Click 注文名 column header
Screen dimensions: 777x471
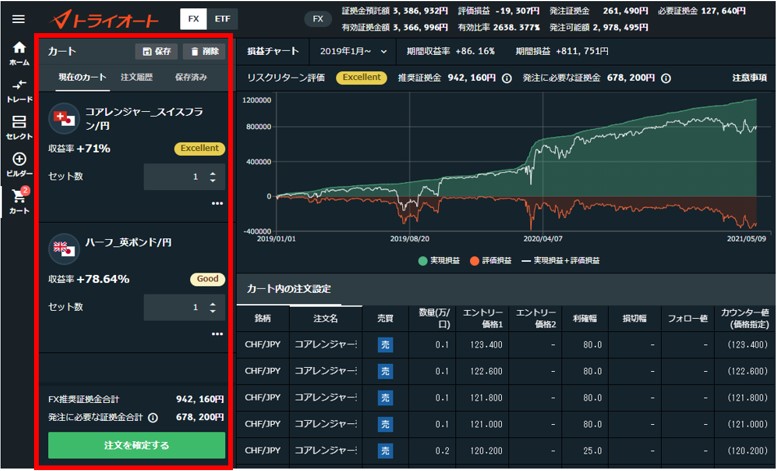pyautogui.click(x=326, y=319)
